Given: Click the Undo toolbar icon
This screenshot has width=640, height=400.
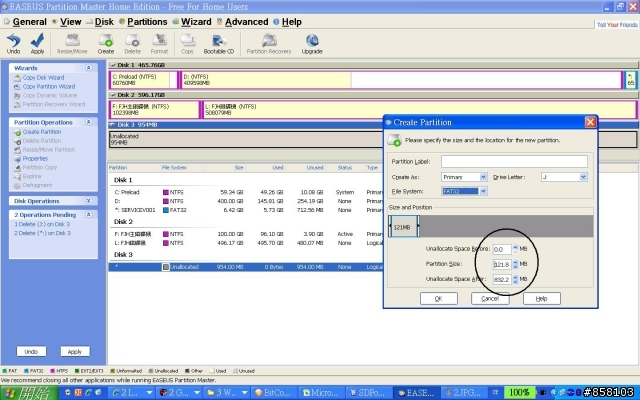Looking at the screenshot, I should click(x=13, y=44).
